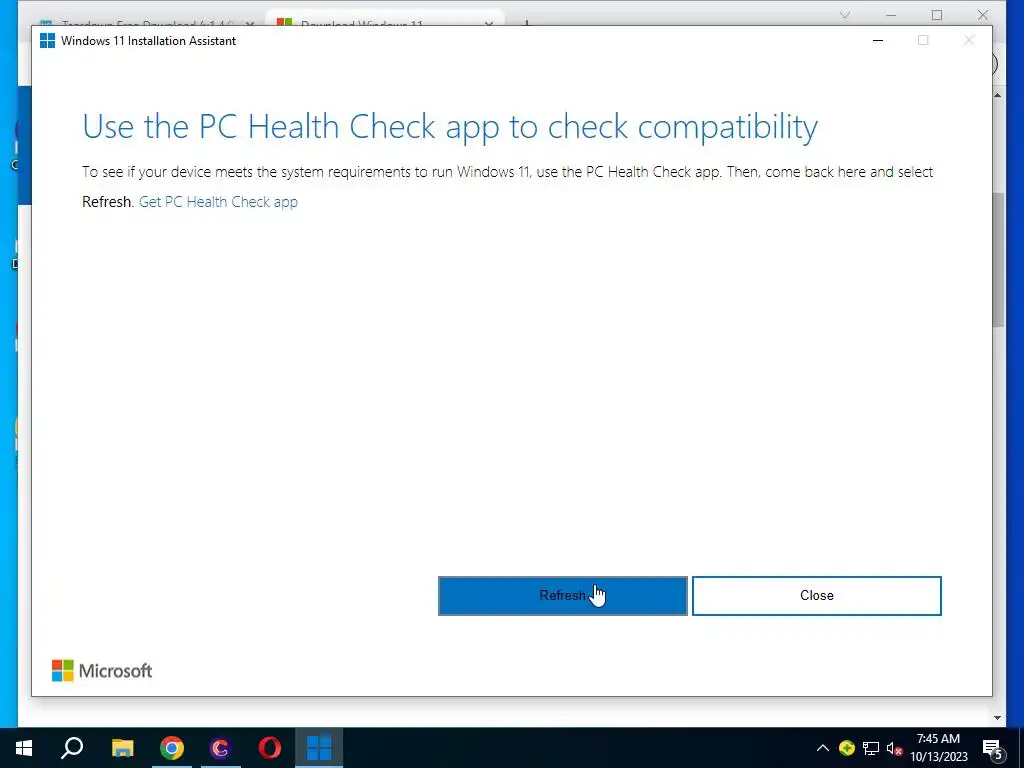Minimize the Windows 11 Installation Assistant window
Viewport: 1024px width, 768px height.
(878, 40)
